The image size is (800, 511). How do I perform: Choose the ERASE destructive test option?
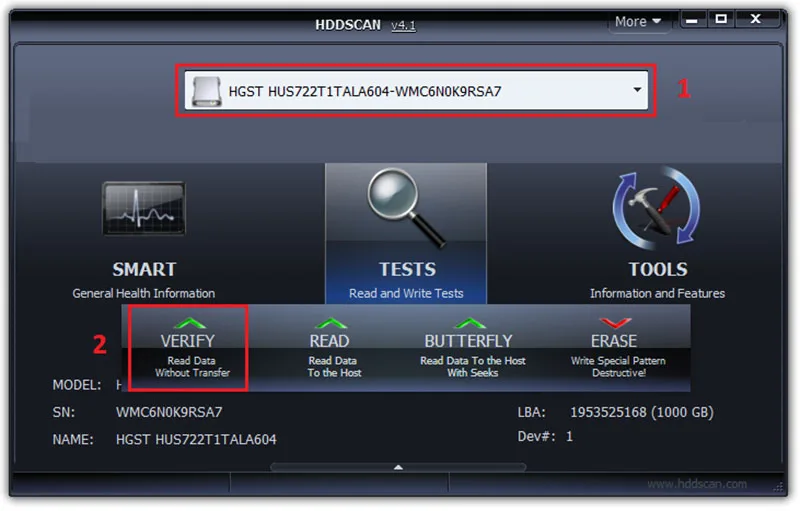coord(616,348)
